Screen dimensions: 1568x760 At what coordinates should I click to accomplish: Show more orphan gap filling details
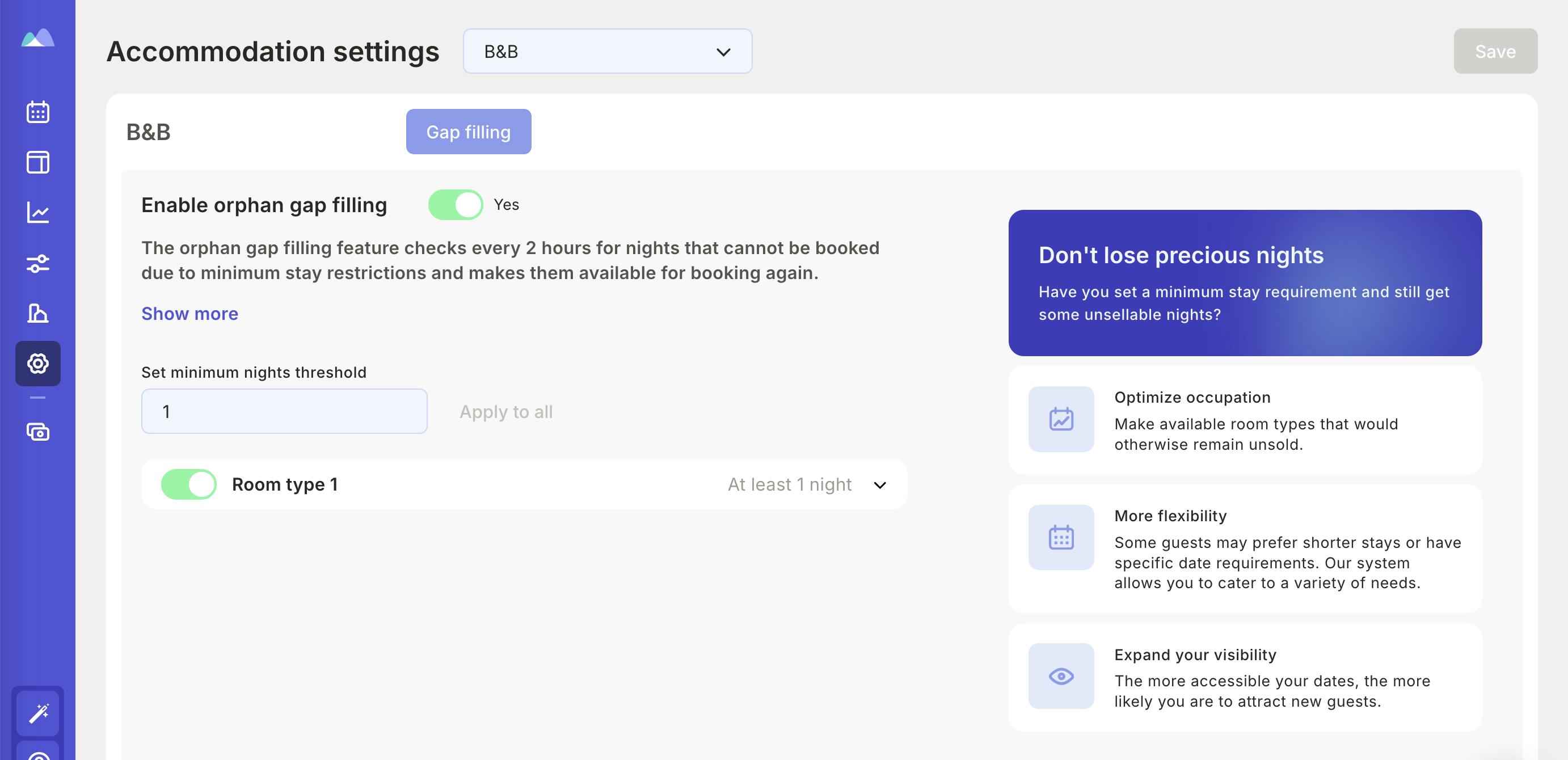189,312
